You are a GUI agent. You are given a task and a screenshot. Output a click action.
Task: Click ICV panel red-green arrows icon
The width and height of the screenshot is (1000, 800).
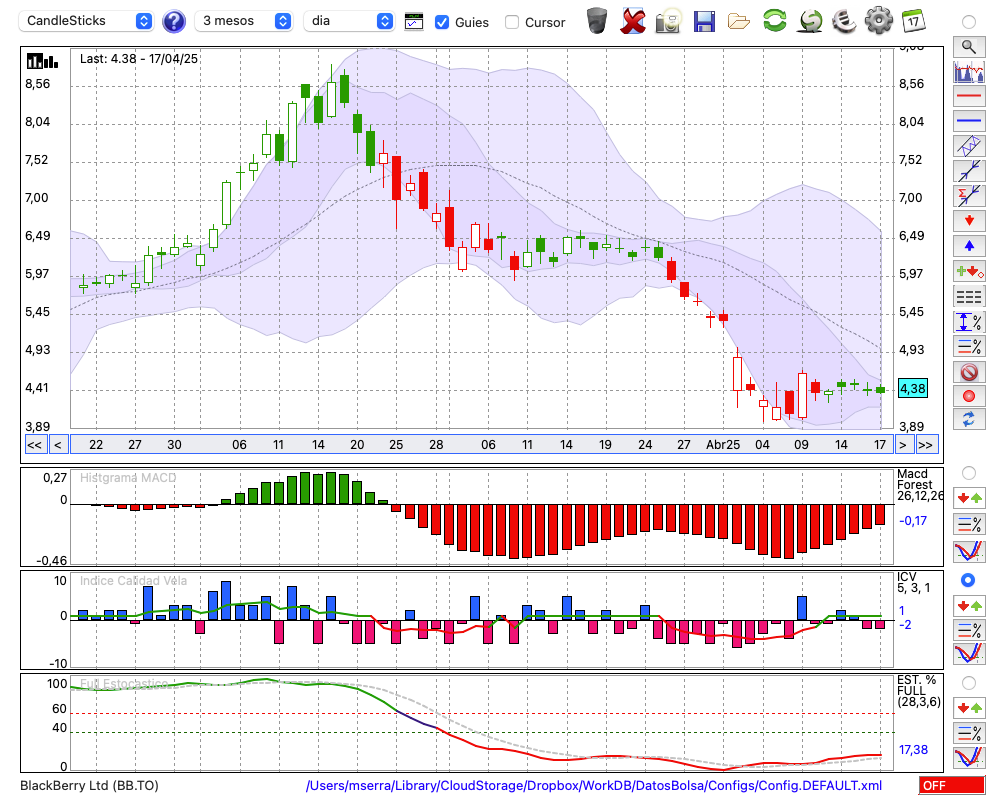969,605
